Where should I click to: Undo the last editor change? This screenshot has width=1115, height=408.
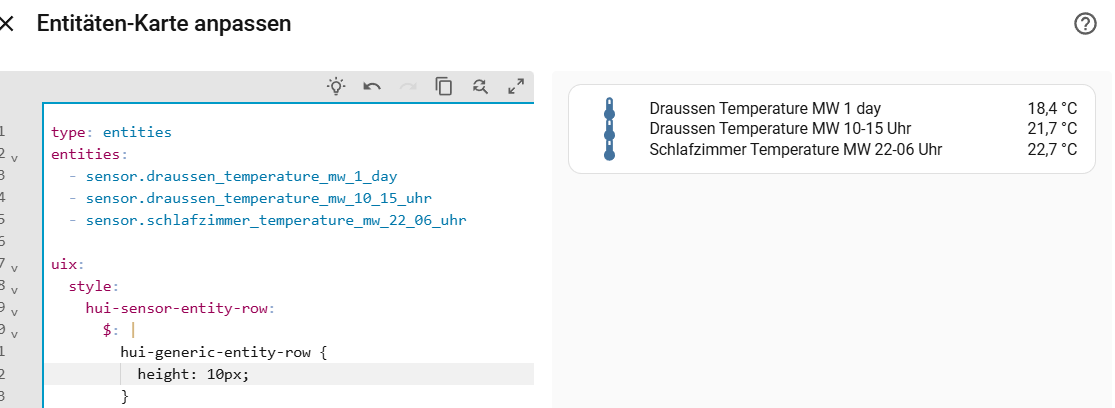click(372, 87)
